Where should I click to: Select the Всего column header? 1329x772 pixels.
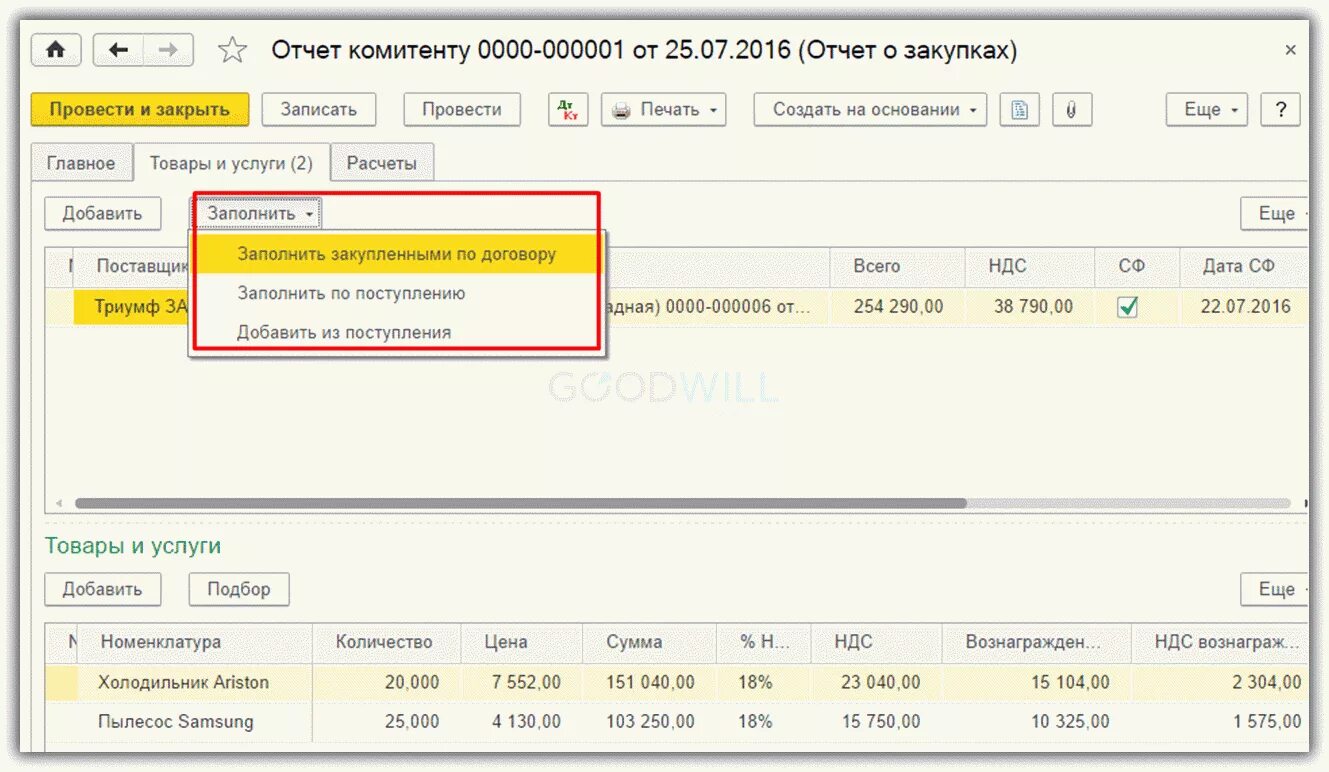(897, 267)
